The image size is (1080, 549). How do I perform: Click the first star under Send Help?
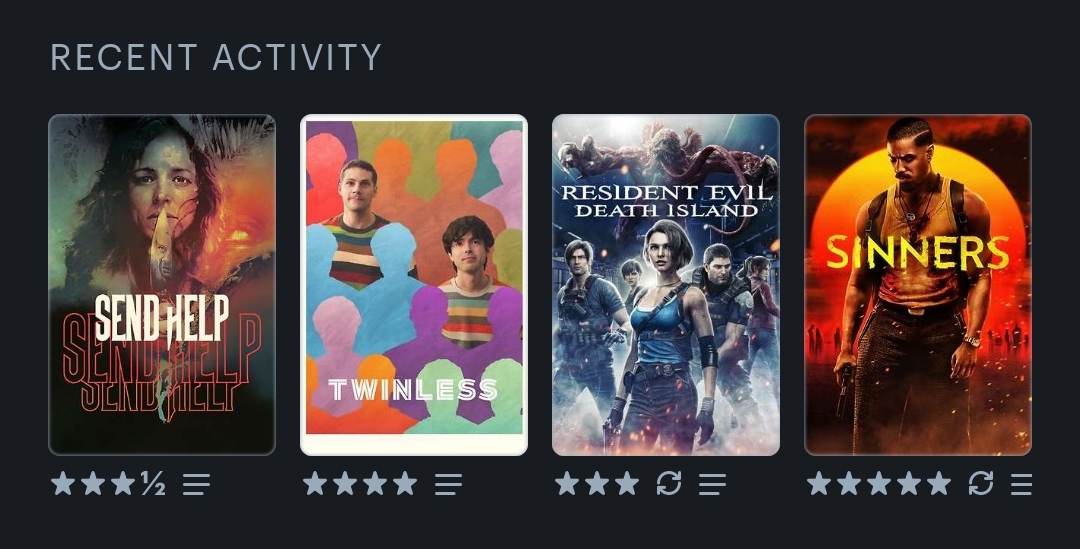(63, 484)
